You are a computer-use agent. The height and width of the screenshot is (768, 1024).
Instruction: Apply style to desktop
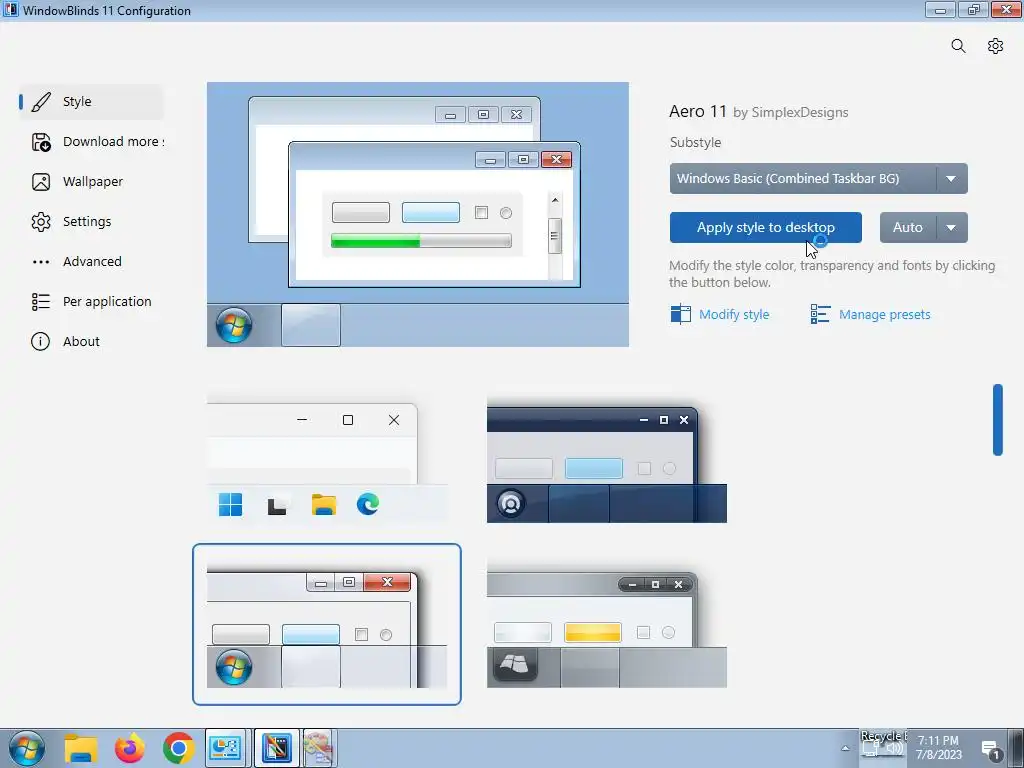[765, 227]
